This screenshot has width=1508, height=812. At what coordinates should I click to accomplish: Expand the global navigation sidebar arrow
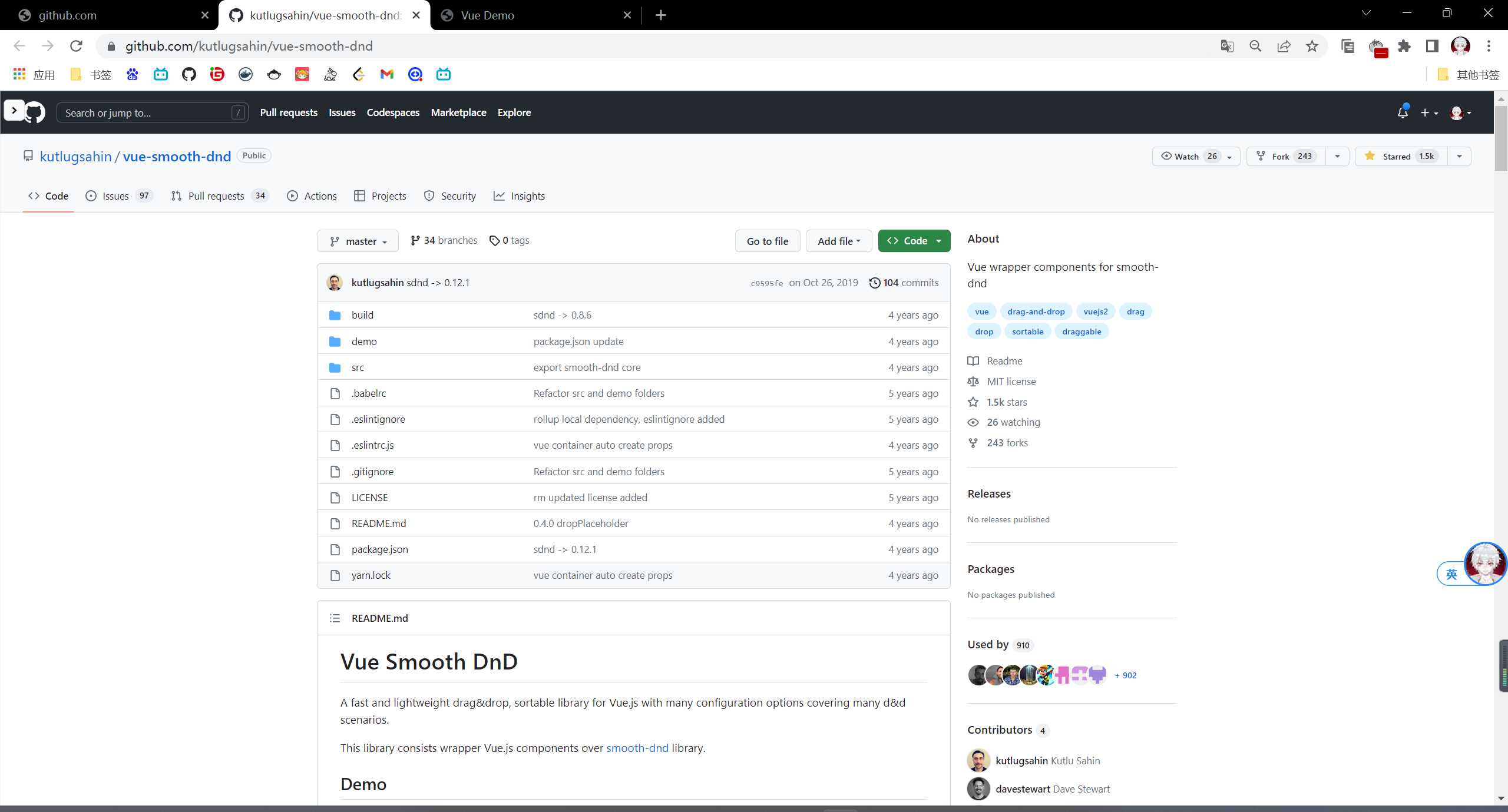coord(14,111)
